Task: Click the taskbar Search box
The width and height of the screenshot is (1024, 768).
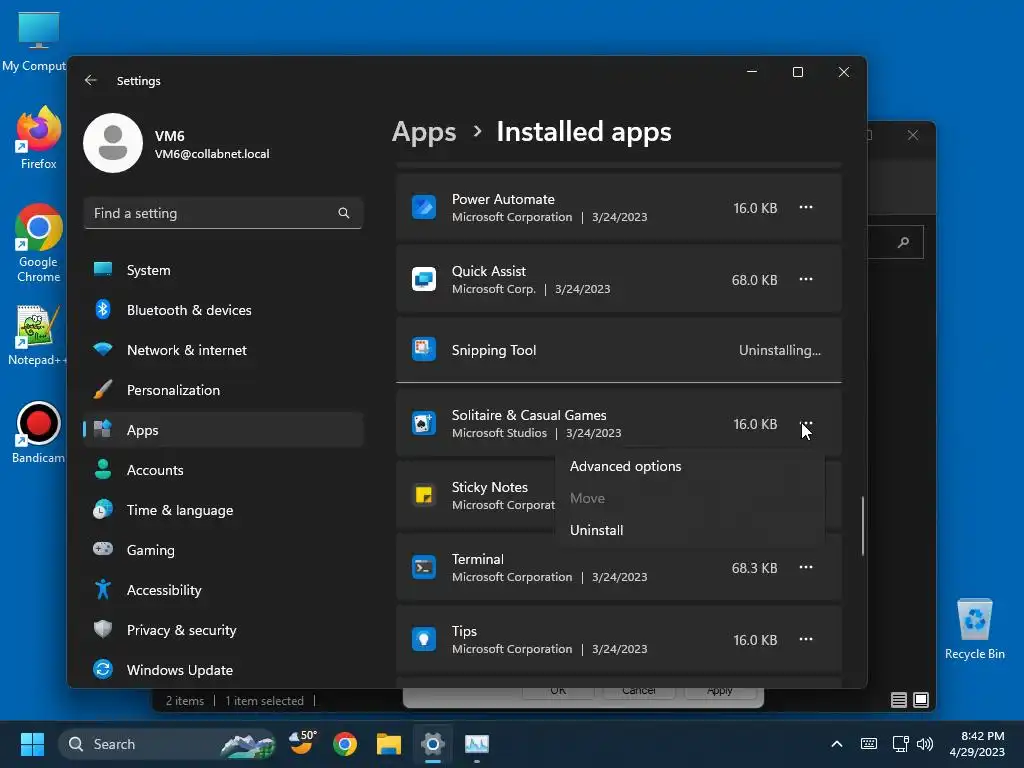Action: click(167, 744)
